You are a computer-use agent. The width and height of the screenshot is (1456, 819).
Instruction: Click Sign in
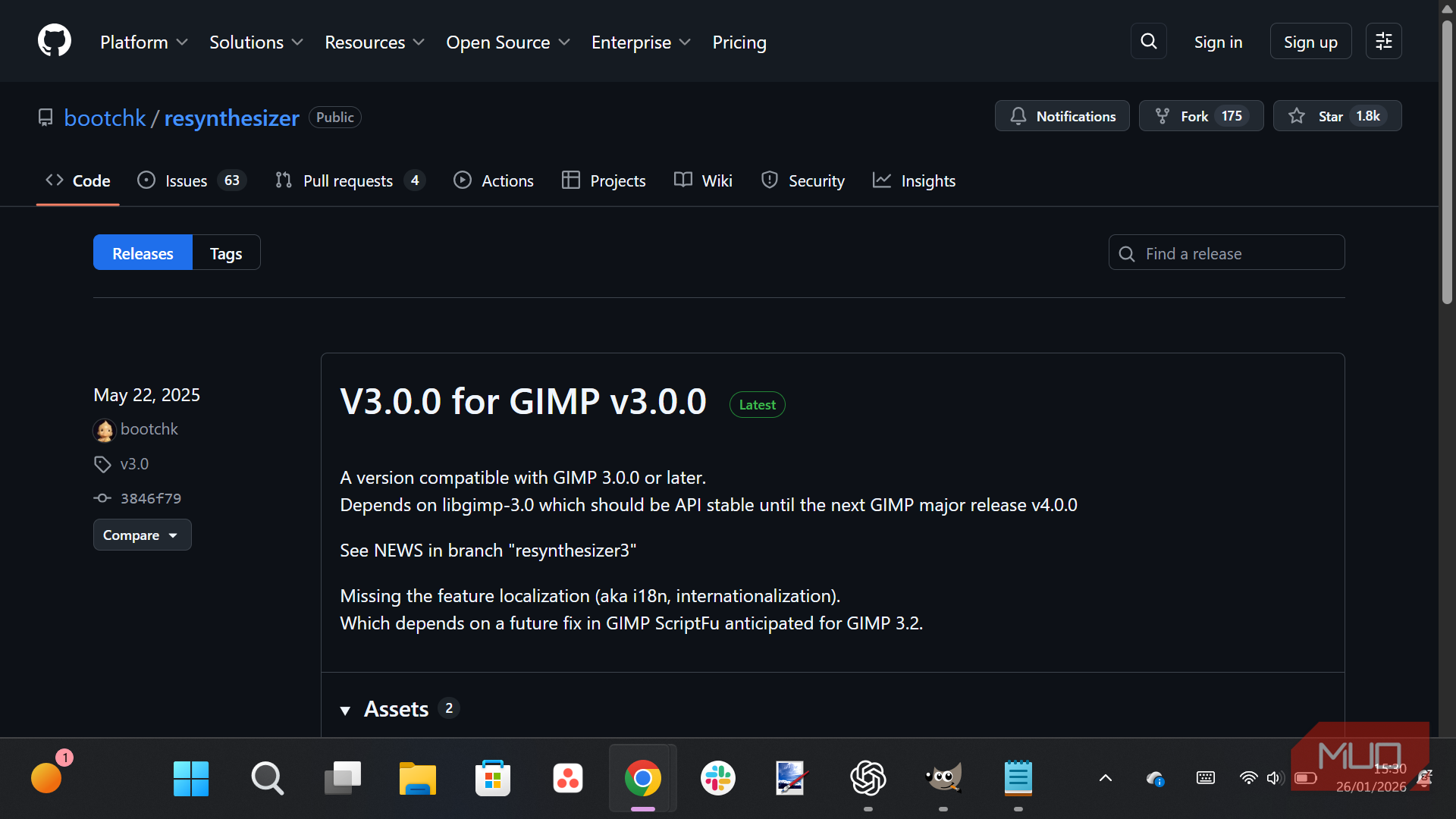pos(1218,42)
